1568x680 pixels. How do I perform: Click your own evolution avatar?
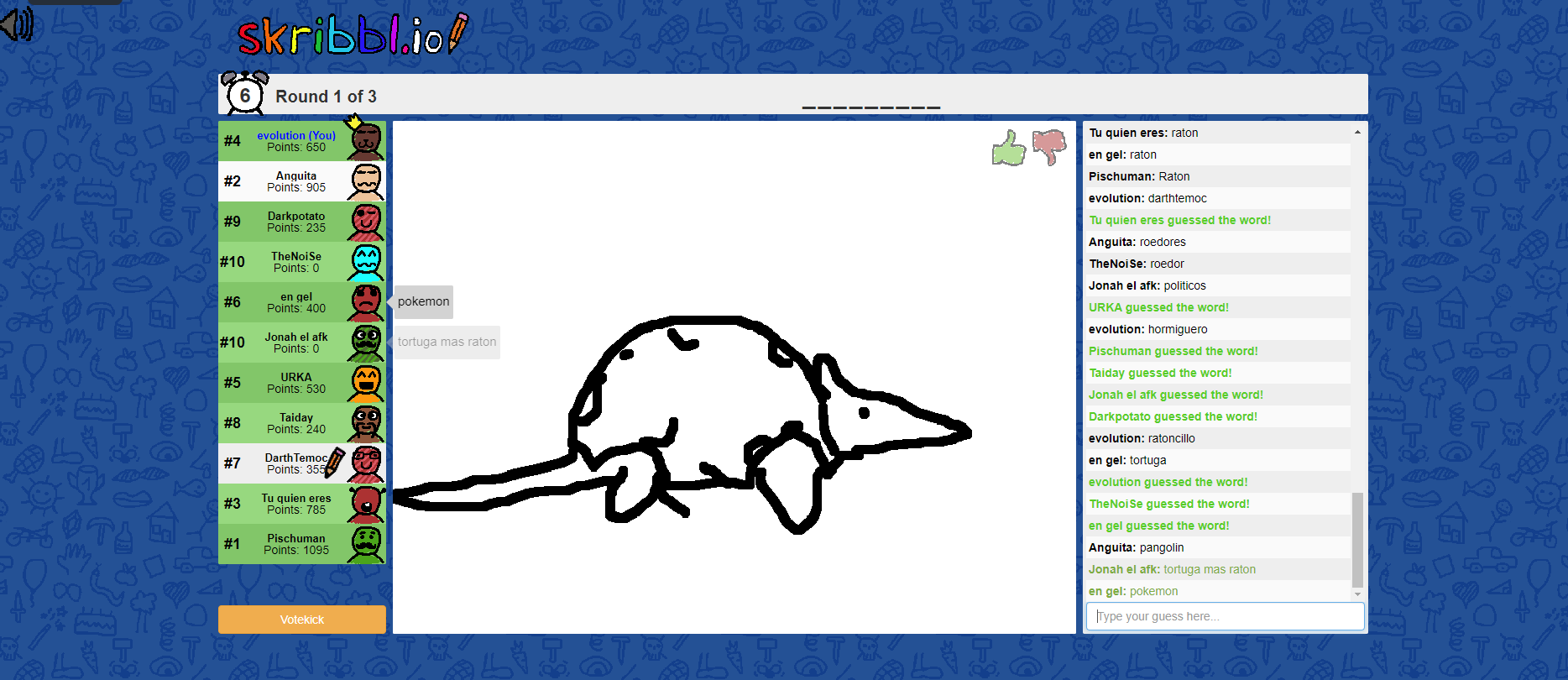pyautogui.click(x=366, y=141)
